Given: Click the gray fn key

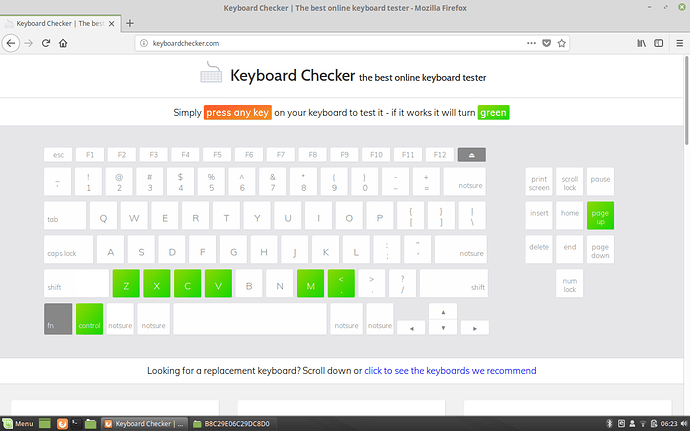Looking at the screenshot, I should coord(58,319).
